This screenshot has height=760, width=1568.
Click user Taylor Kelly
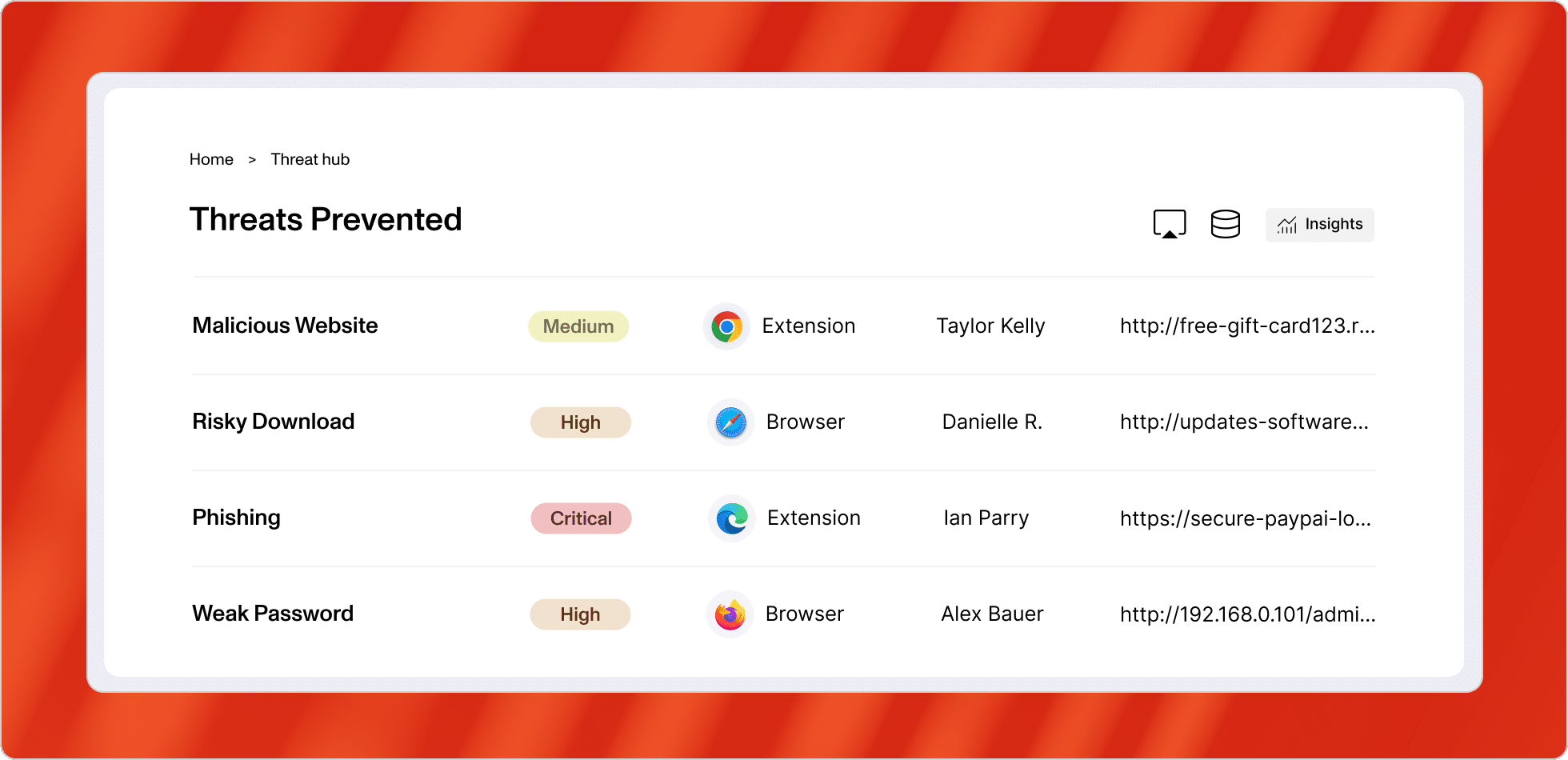[990, 326]
